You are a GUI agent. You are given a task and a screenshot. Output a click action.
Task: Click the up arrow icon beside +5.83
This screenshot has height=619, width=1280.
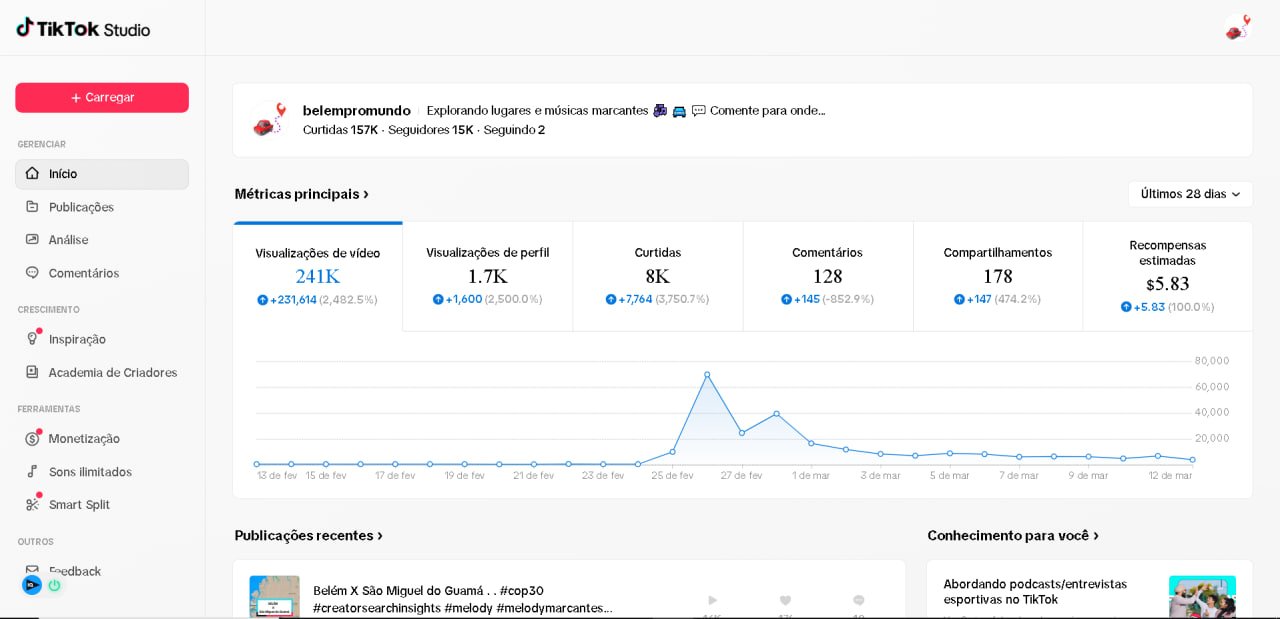1126,307
